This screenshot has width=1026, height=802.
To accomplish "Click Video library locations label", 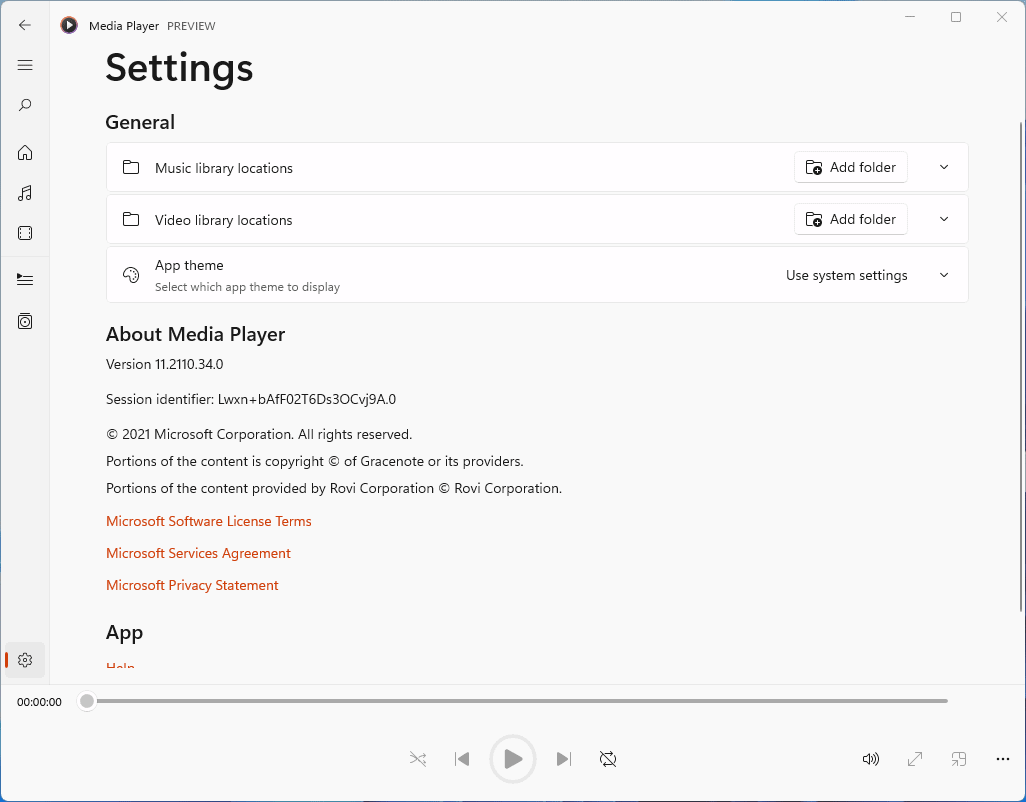I will (224, 220).
